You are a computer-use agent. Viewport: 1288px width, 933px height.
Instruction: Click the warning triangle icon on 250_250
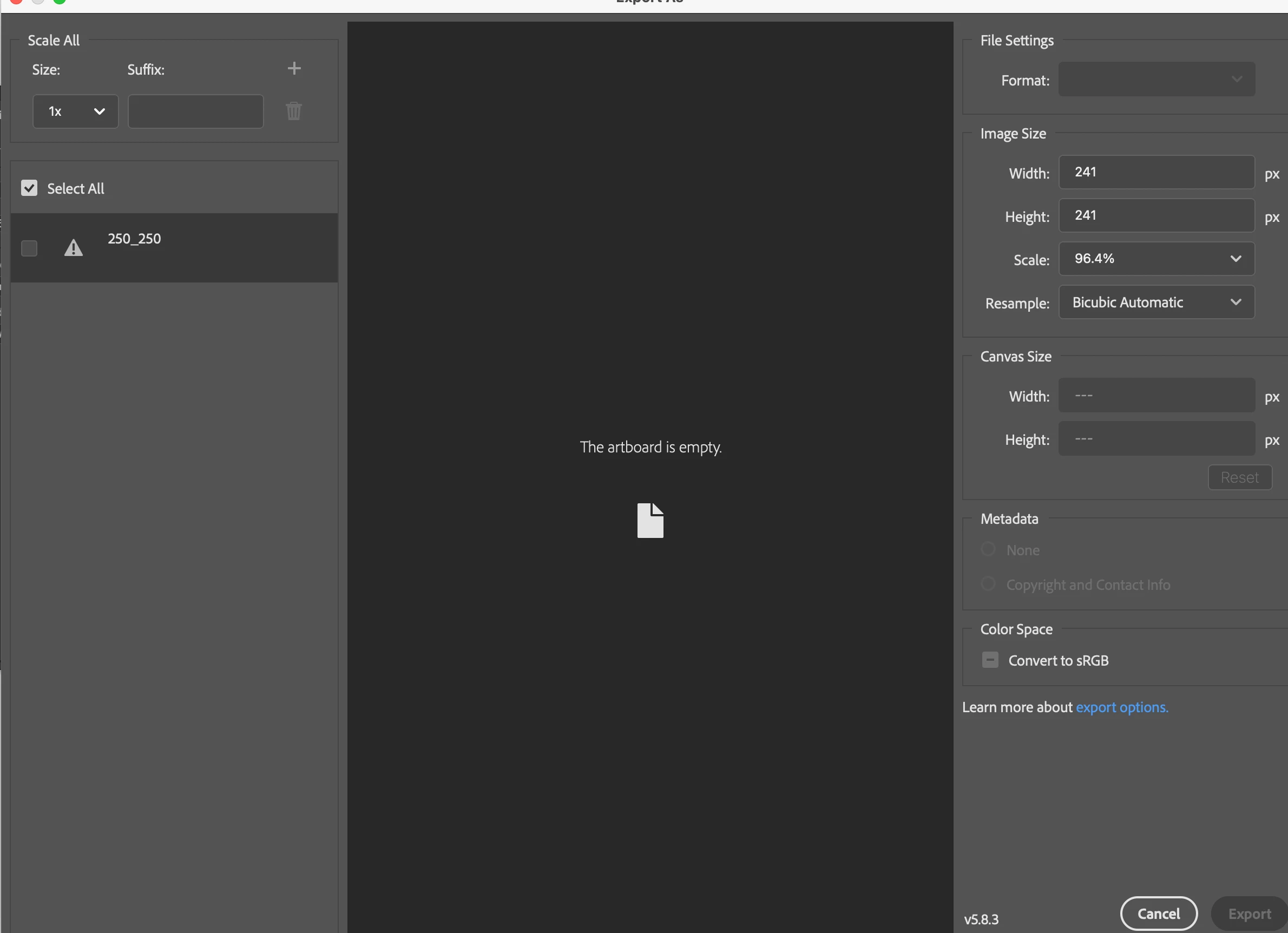(x=73, y=248)
